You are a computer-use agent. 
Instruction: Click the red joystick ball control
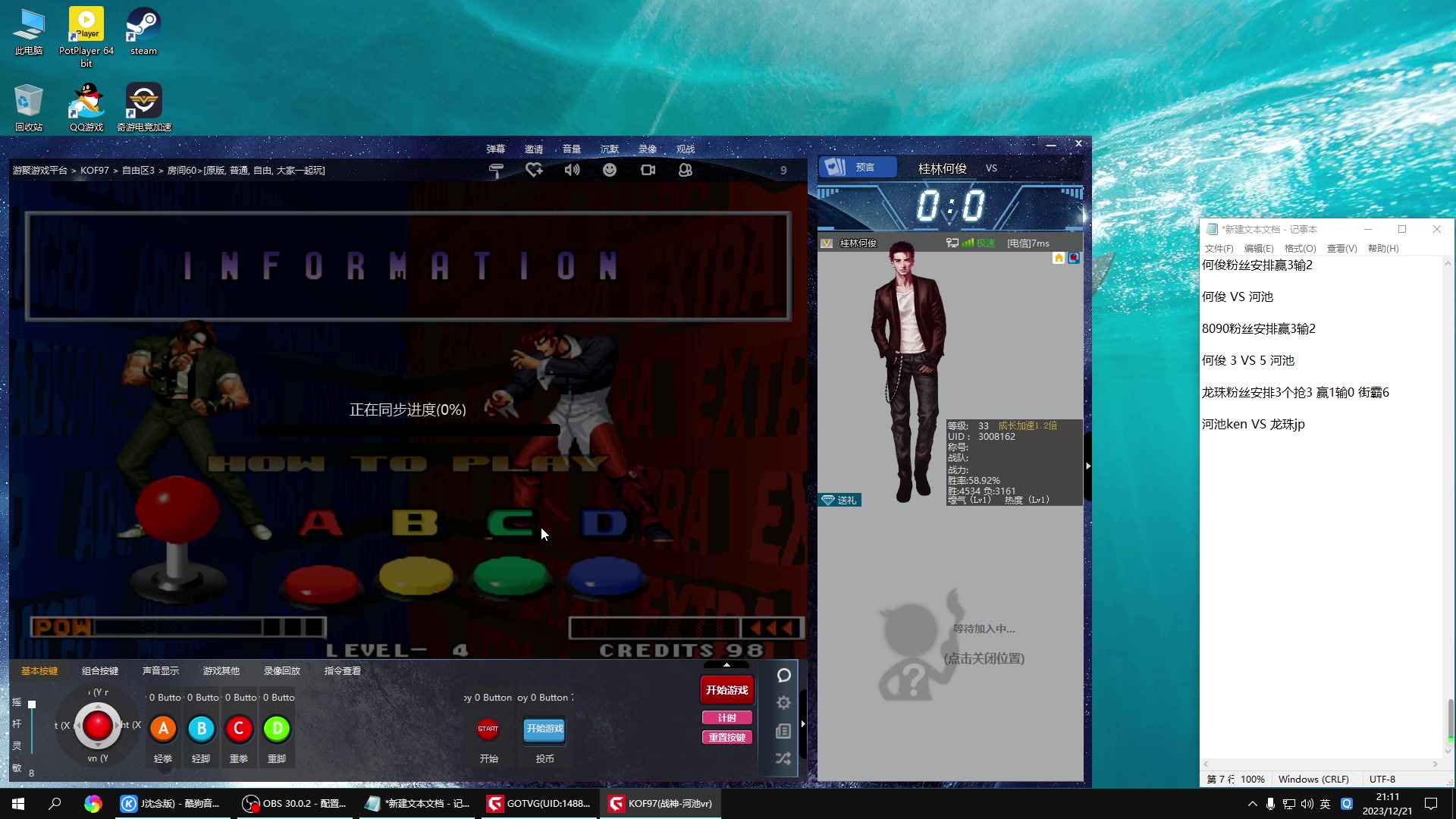(97, 726)
